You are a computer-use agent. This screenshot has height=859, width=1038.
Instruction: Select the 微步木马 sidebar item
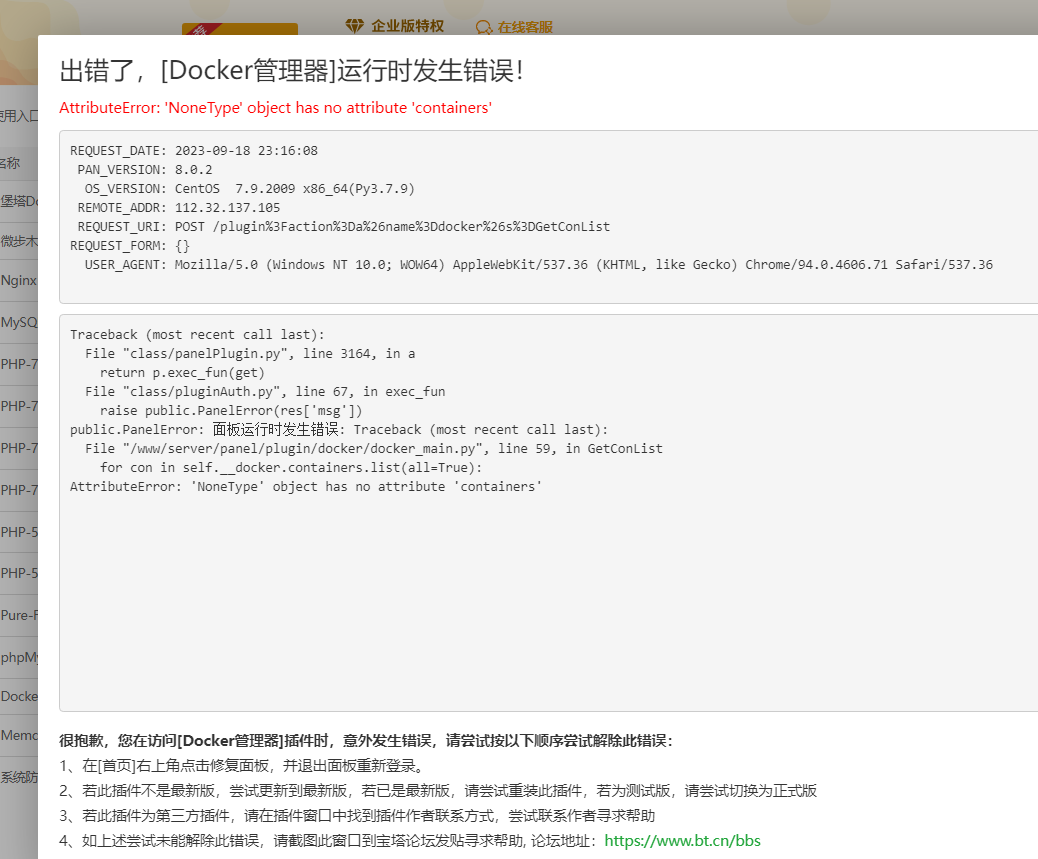point(17,240)
